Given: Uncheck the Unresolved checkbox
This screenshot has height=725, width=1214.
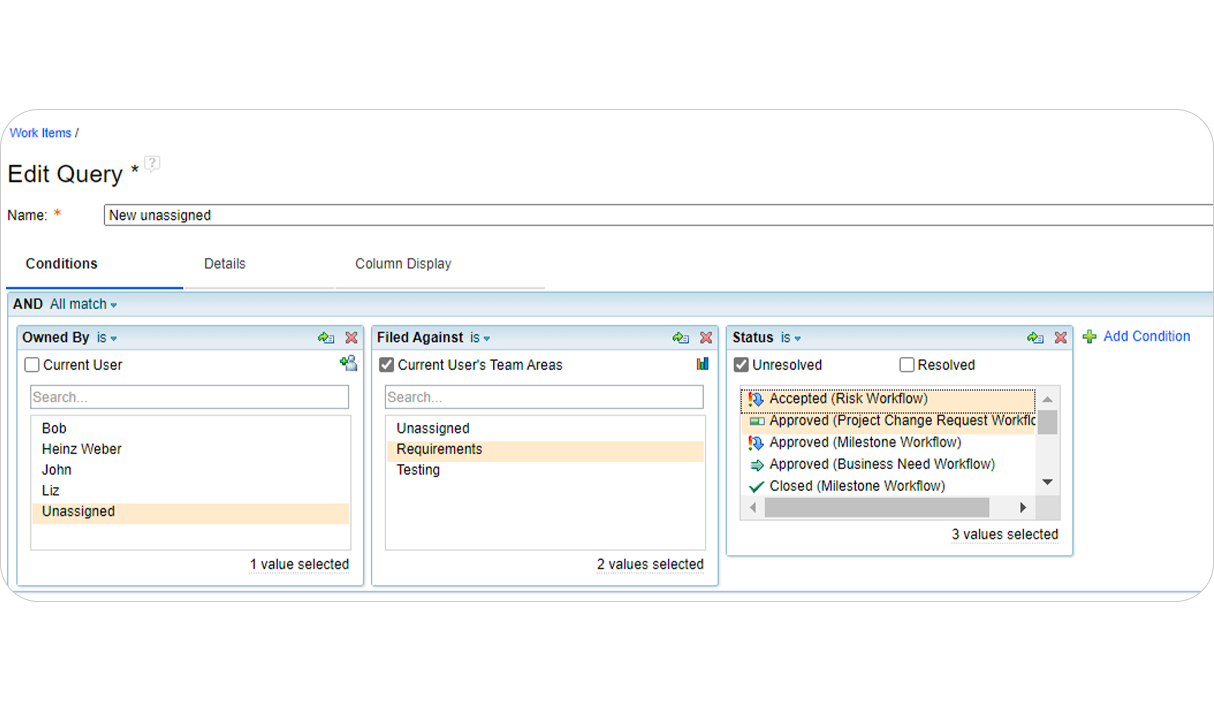Looking at the screenshot, I should tap(741, 365).
